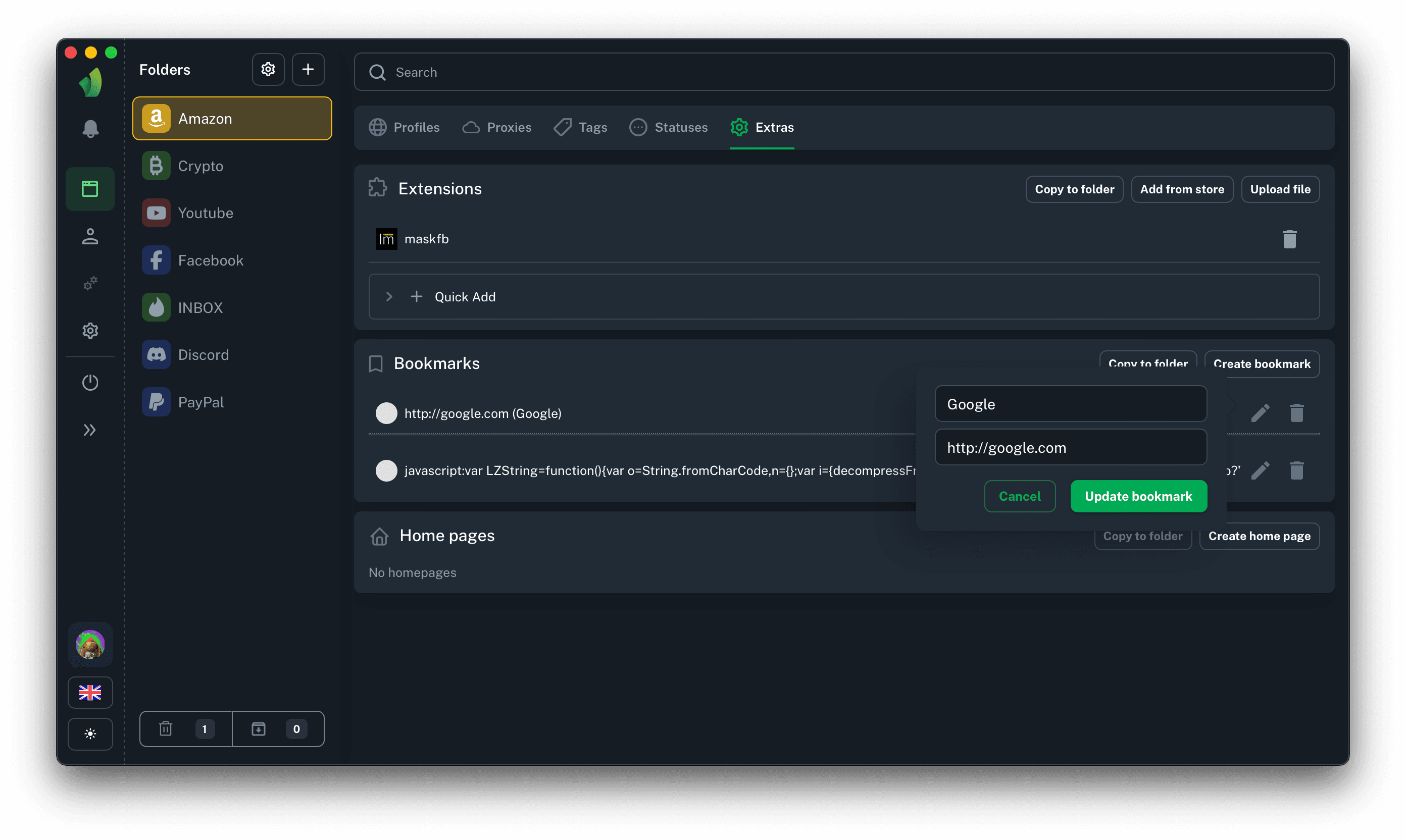
Task: Click the notifications bell icon
Action: pos(90,129)
